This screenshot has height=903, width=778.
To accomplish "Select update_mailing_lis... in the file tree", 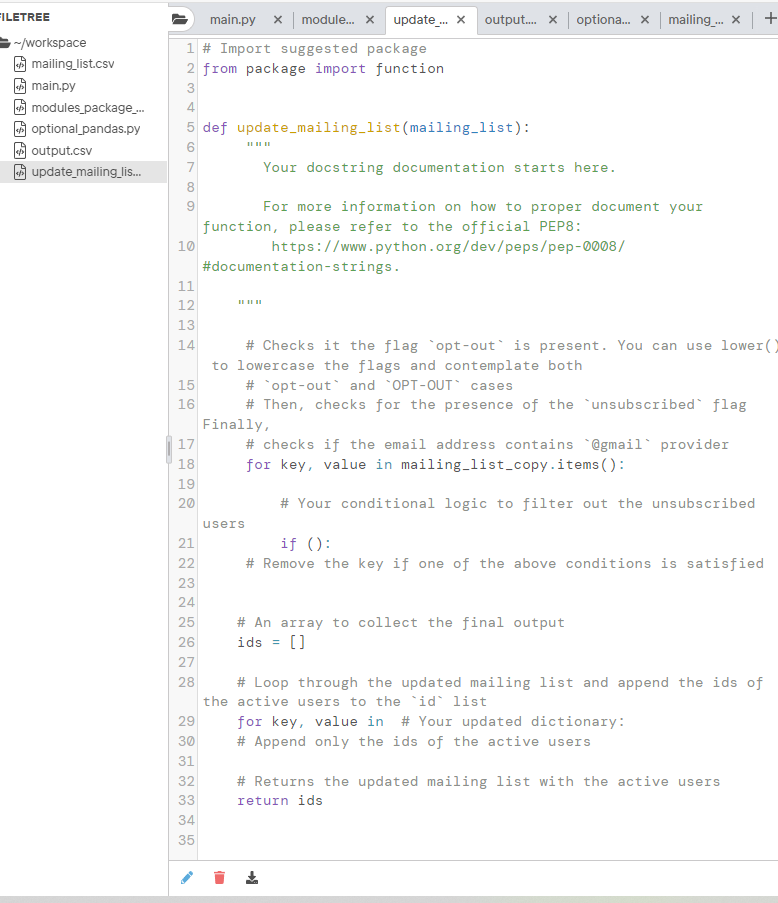I will pyautogui.click(x=86, y=172).
